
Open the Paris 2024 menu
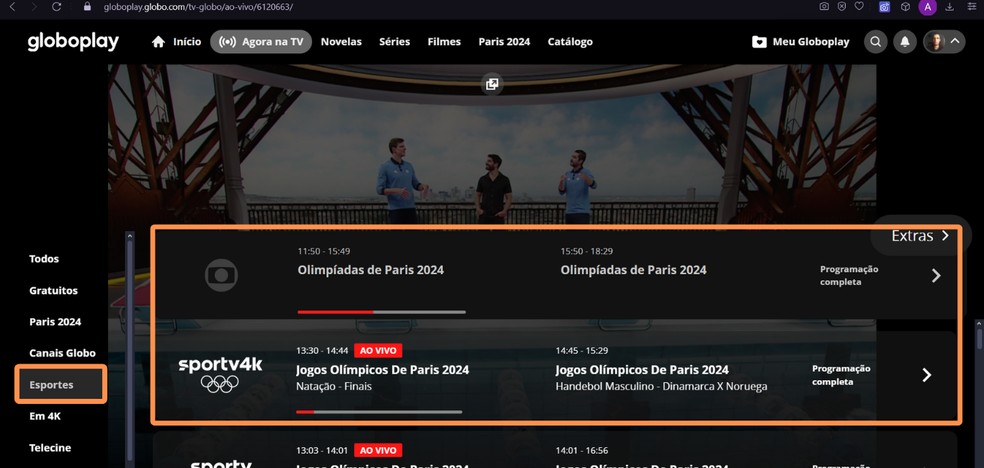[504, 41]
